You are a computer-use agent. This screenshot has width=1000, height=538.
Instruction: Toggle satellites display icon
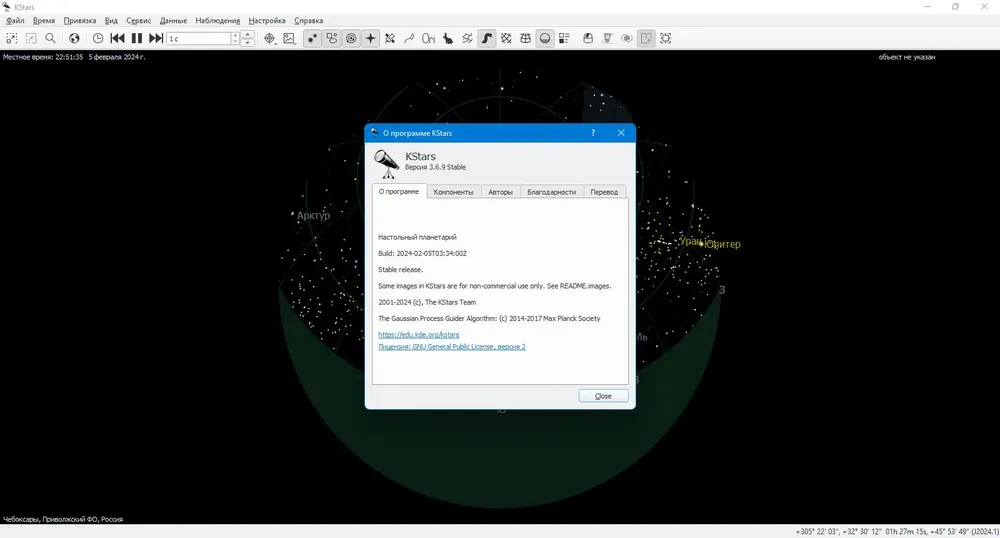tap(390, 38)
